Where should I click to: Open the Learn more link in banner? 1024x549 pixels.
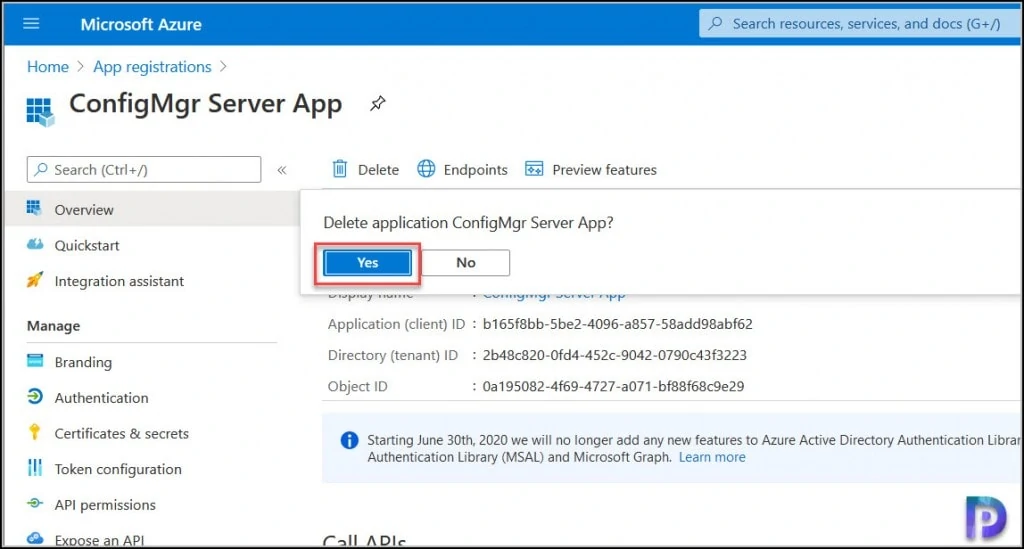pyautogui.click(x=712, y=457)
